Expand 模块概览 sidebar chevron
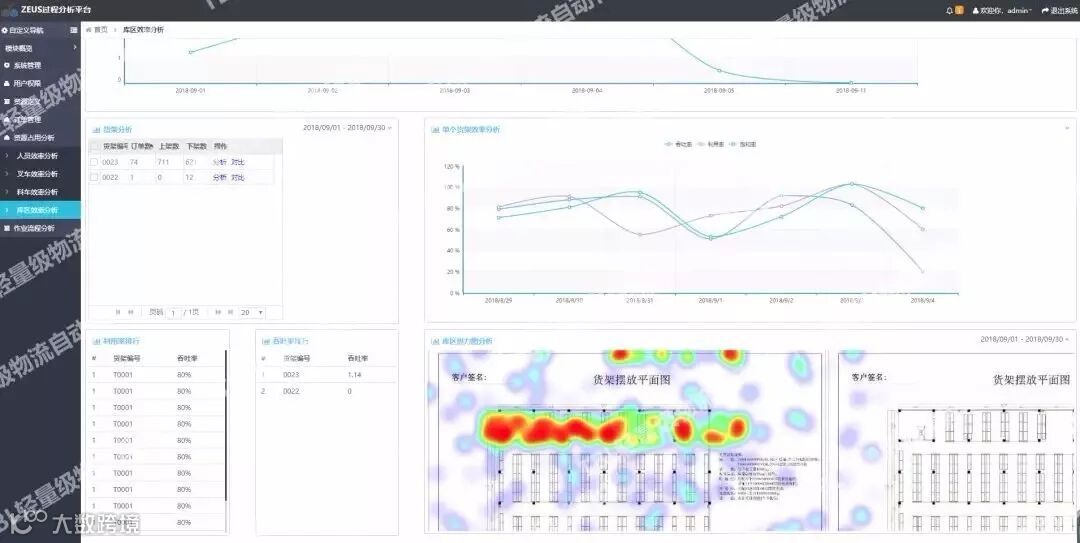The width and height of the screenshot is (1080, 543). click(x=74, y=48)
